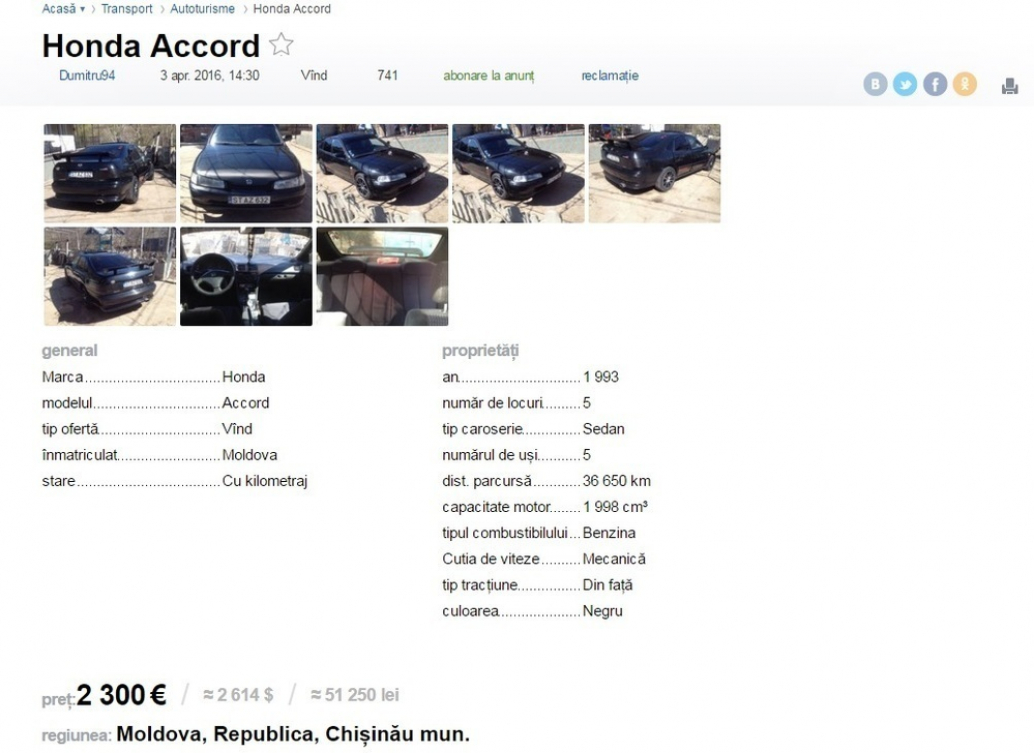Go to Transport breadcrumb

click(x=127, y=9)
